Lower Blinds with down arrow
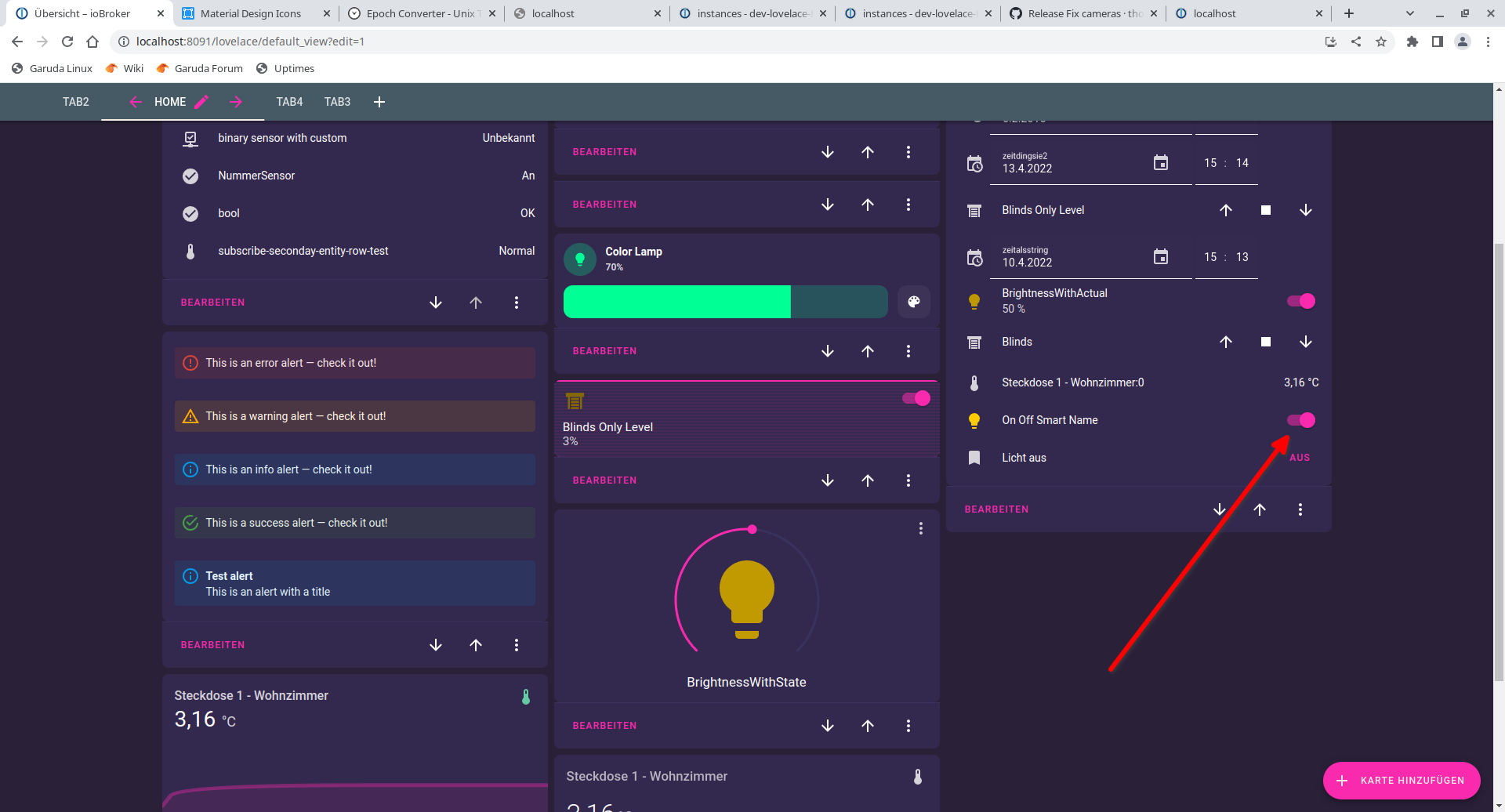The width and height of the screenshot is (1505, 812). 1306,342
